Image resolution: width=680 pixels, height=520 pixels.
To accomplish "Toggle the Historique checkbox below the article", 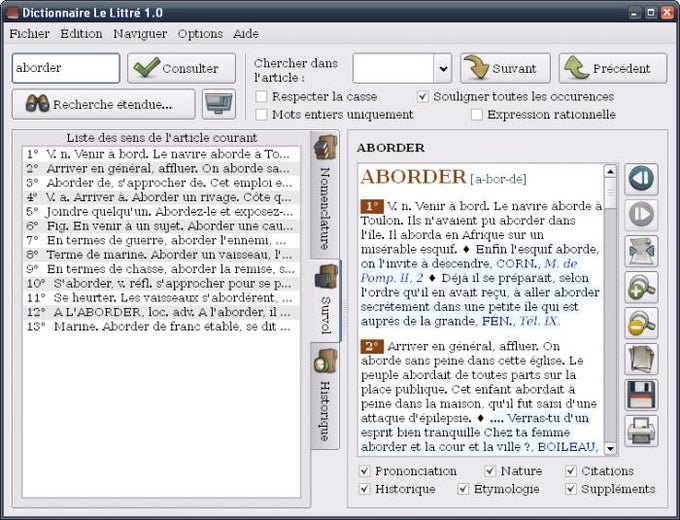I will coord(365,489).
